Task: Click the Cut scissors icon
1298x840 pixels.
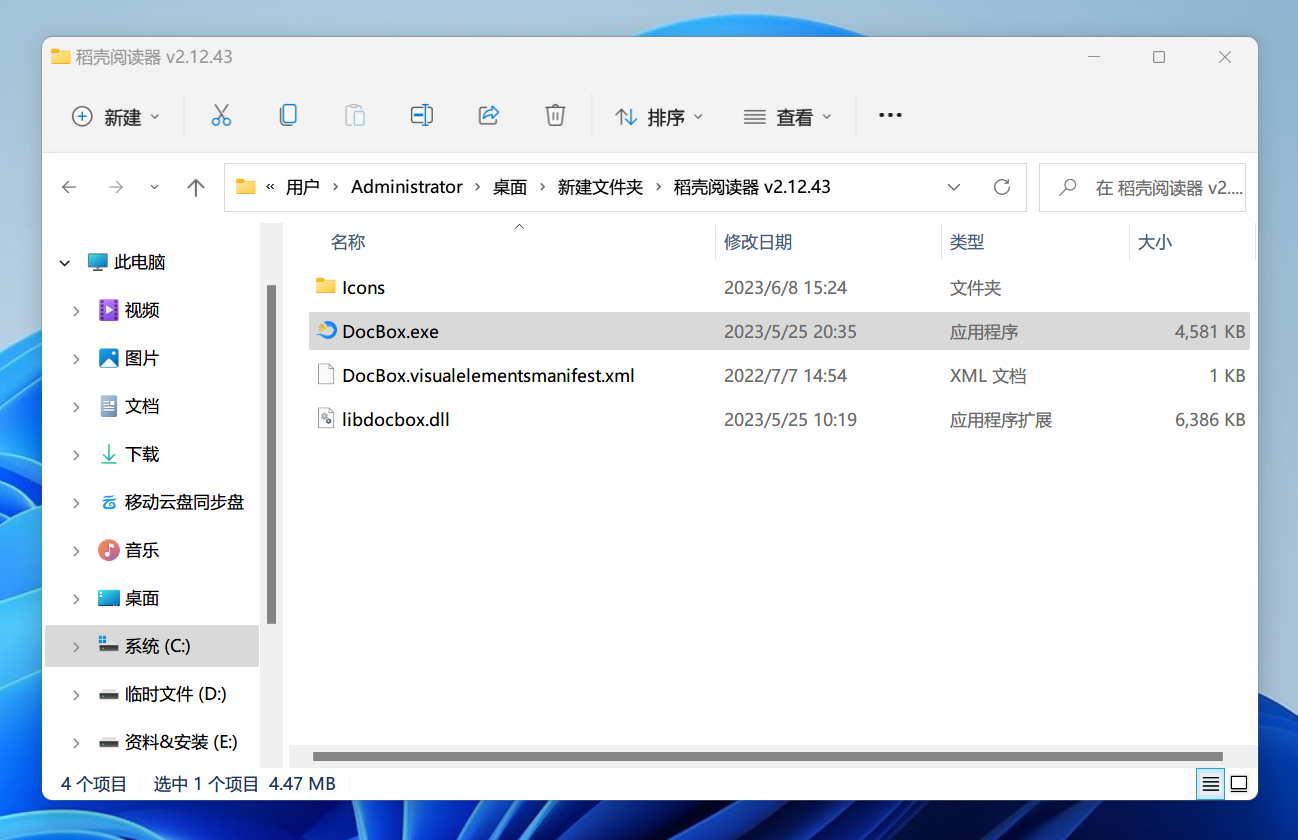Action: 221,116
